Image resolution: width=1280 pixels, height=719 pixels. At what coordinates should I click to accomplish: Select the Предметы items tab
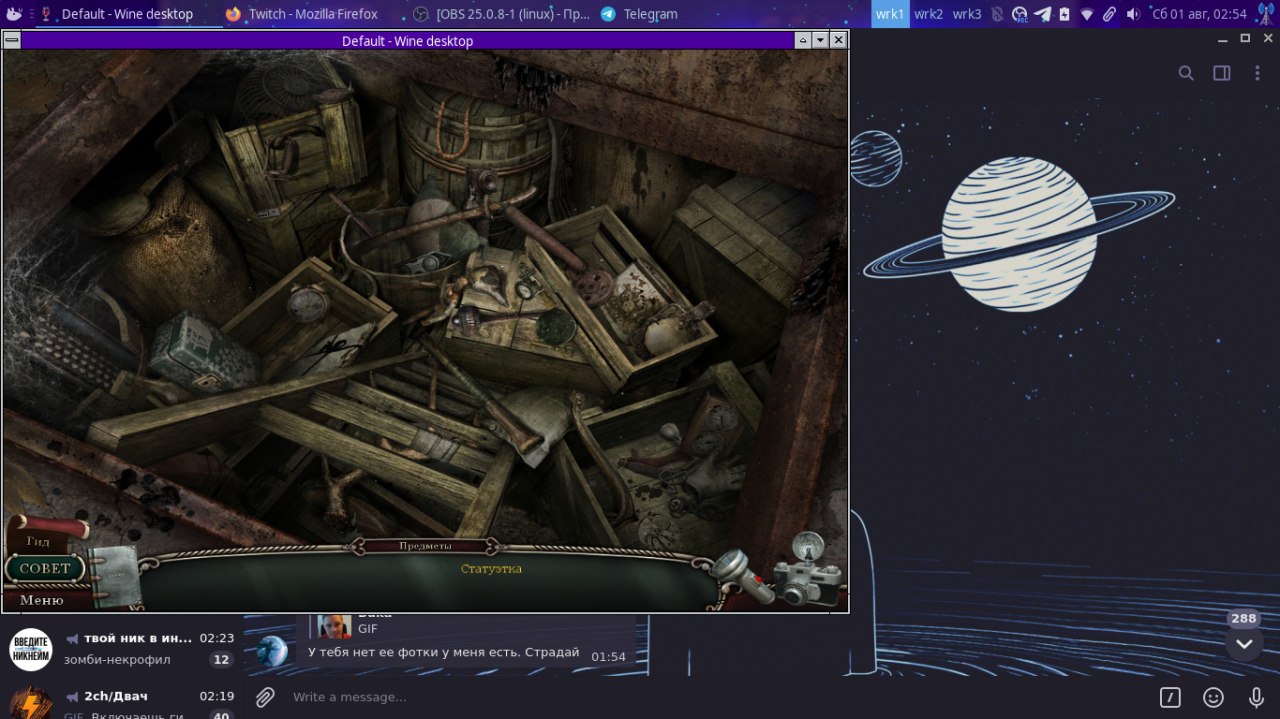tap(425, 546)
